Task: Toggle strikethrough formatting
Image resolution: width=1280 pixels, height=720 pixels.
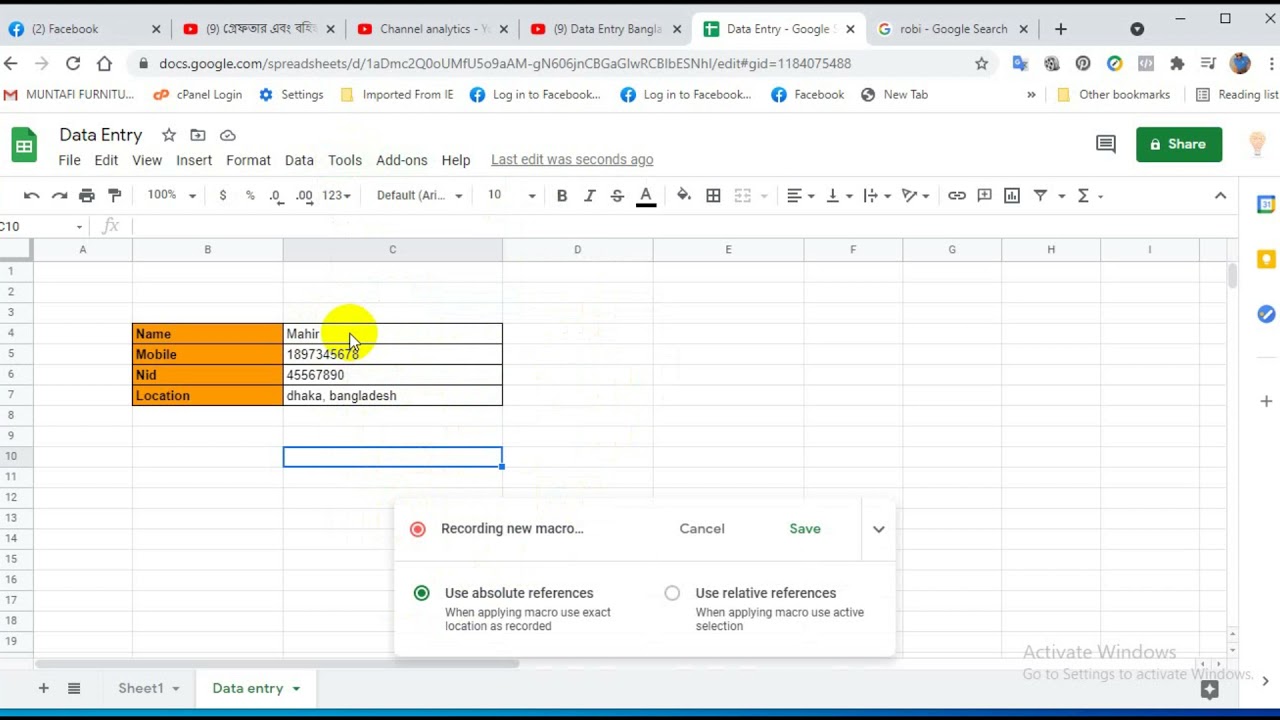Action: (617, 196)
